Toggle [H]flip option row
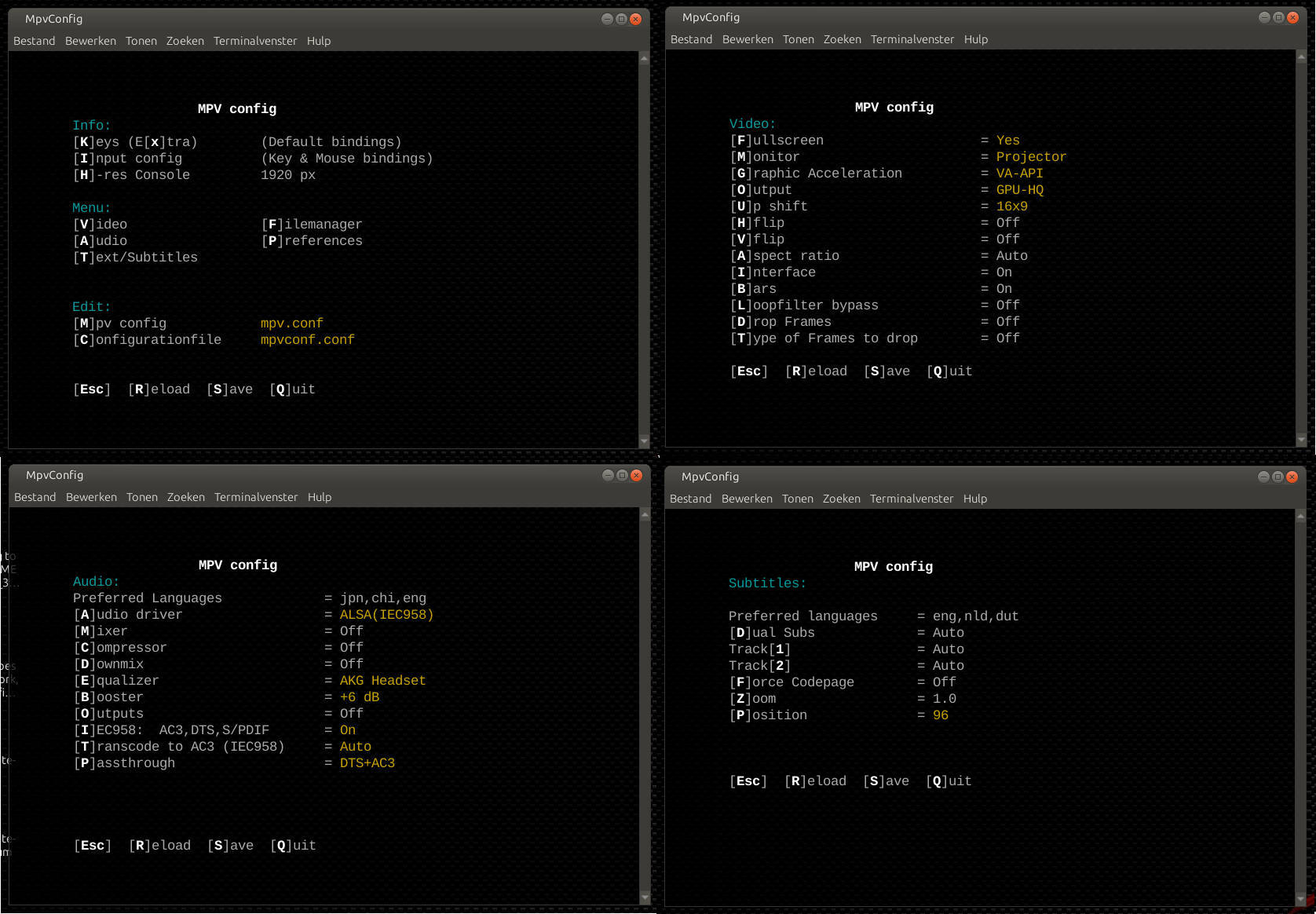Screen dimensions: 1316x914 [875, 223]
